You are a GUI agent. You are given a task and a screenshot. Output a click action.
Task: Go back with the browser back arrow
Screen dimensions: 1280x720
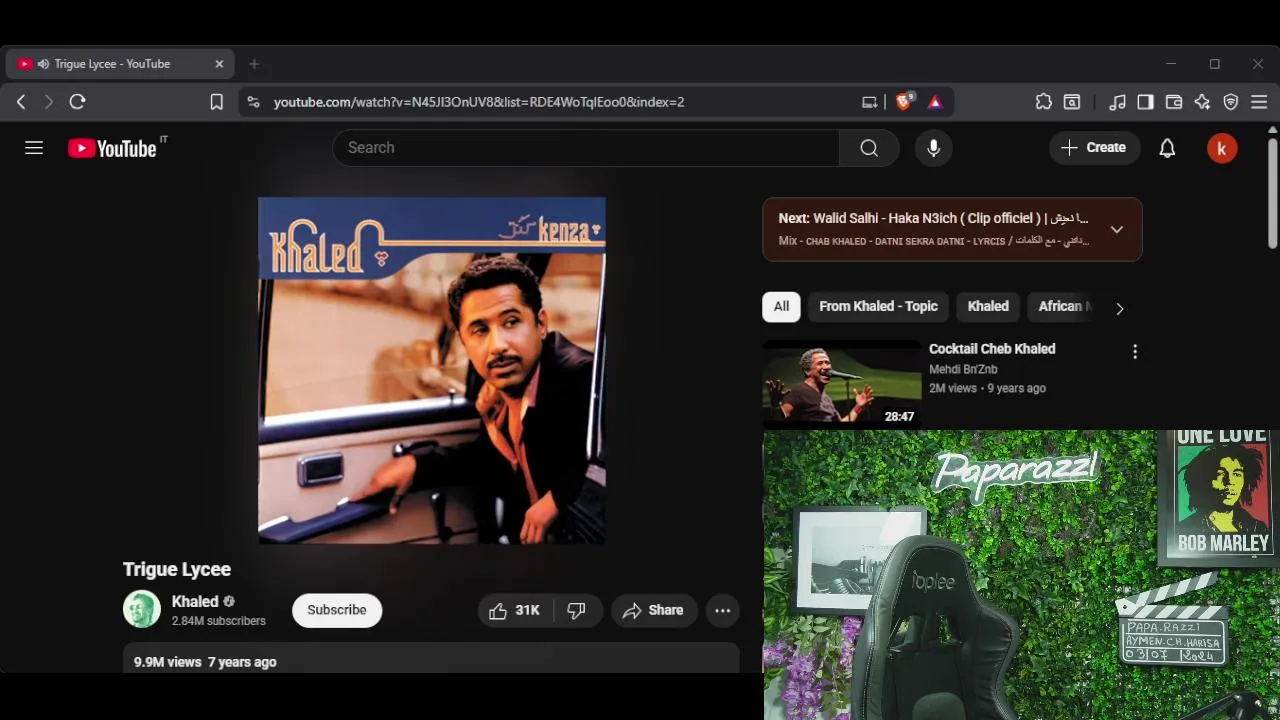click(21, 102)
